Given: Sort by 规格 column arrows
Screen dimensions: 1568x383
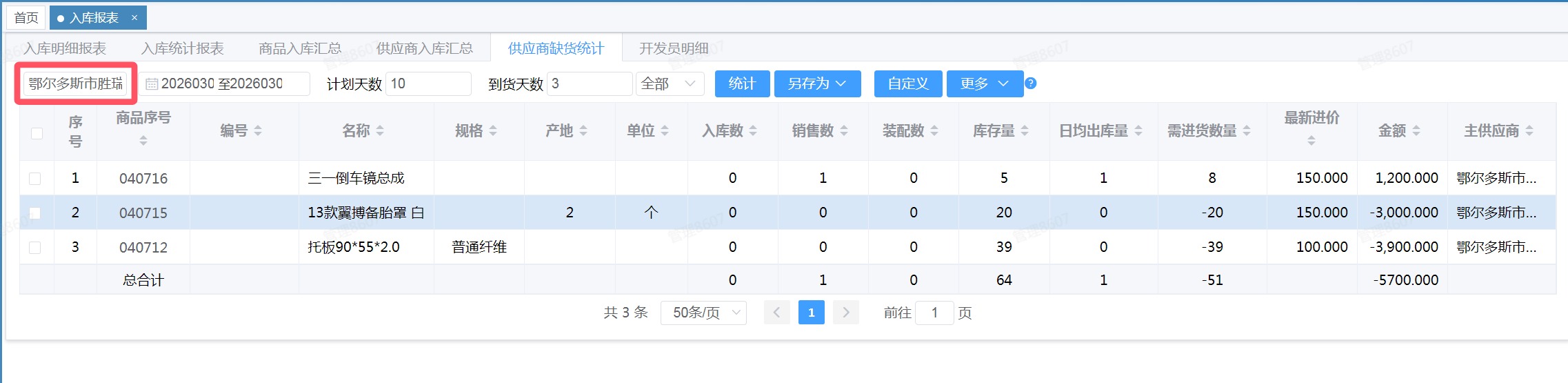Looking at the screenshot, I should point(493,130).
